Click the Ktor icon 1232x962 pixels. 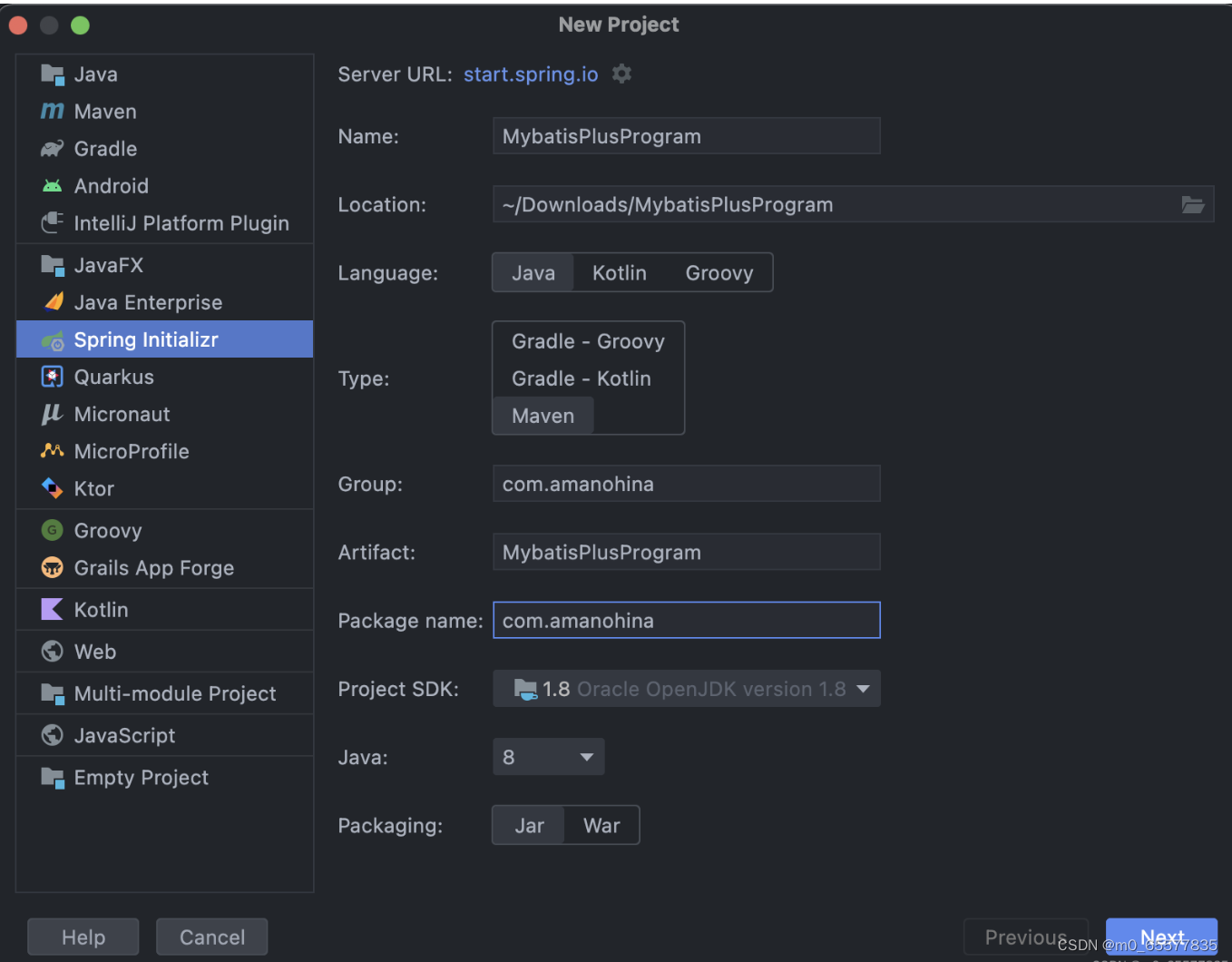click(53, 488)
